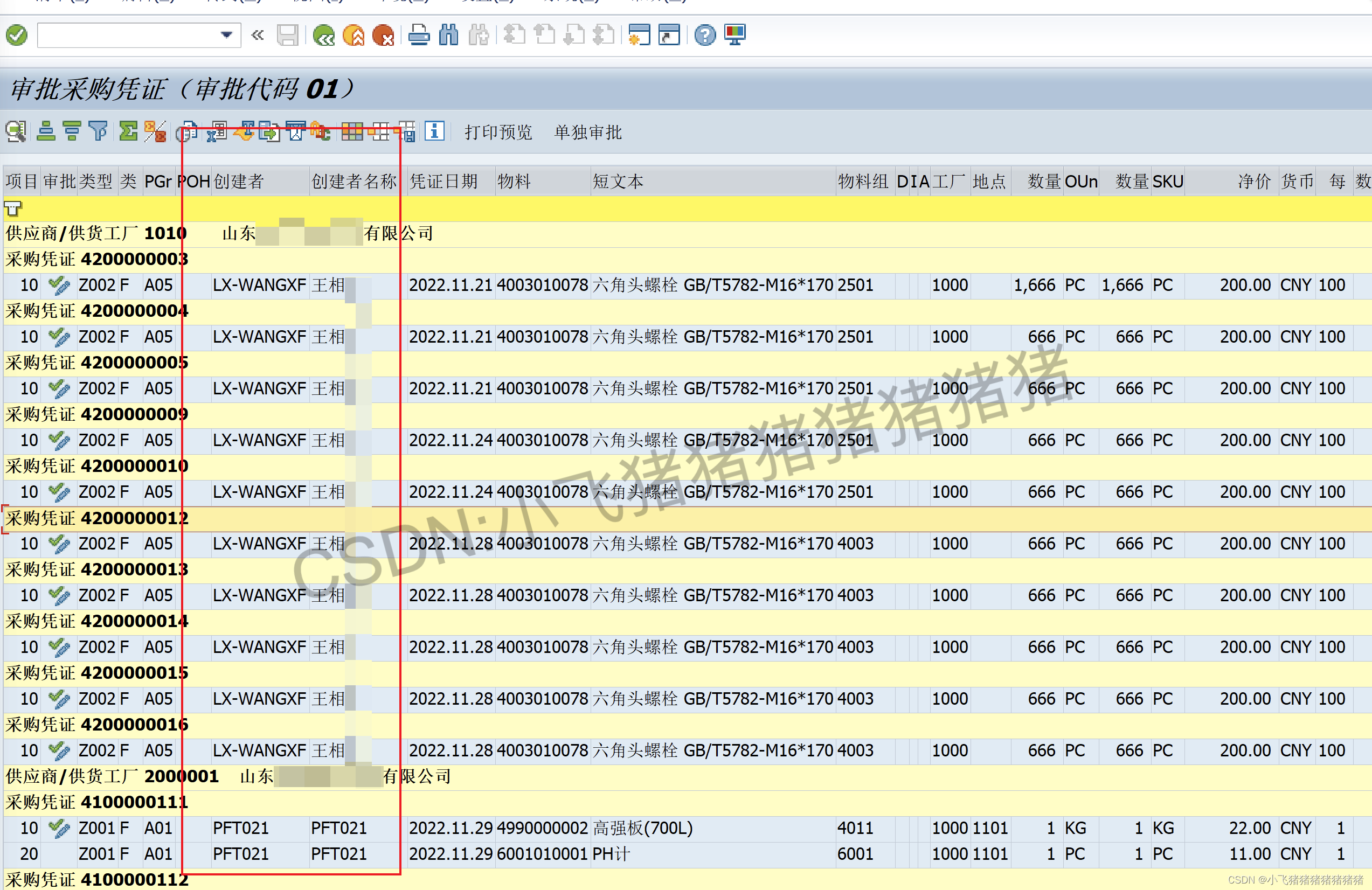
Task: Sort the list ascending
Action: 47,132
